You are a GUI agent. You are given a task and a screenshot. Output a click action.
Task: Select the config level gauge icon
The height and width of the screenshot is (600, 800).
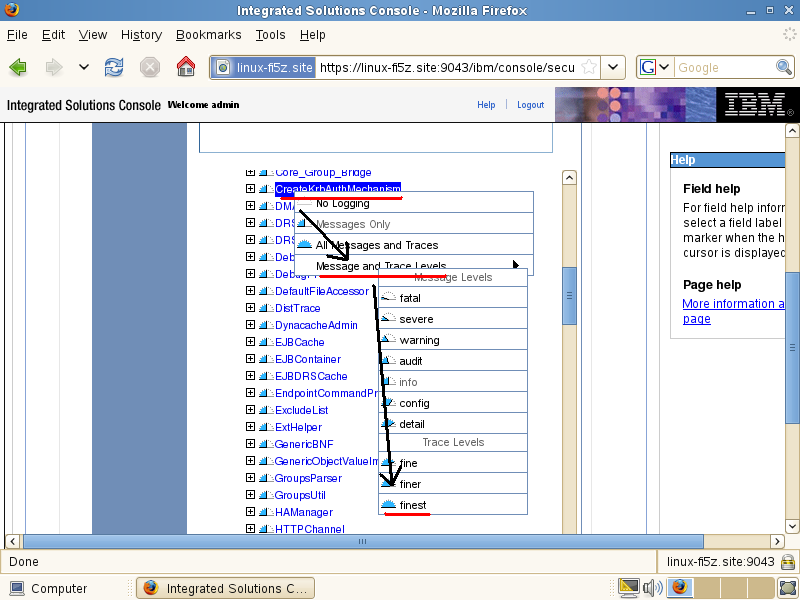(x=388, y=402)
